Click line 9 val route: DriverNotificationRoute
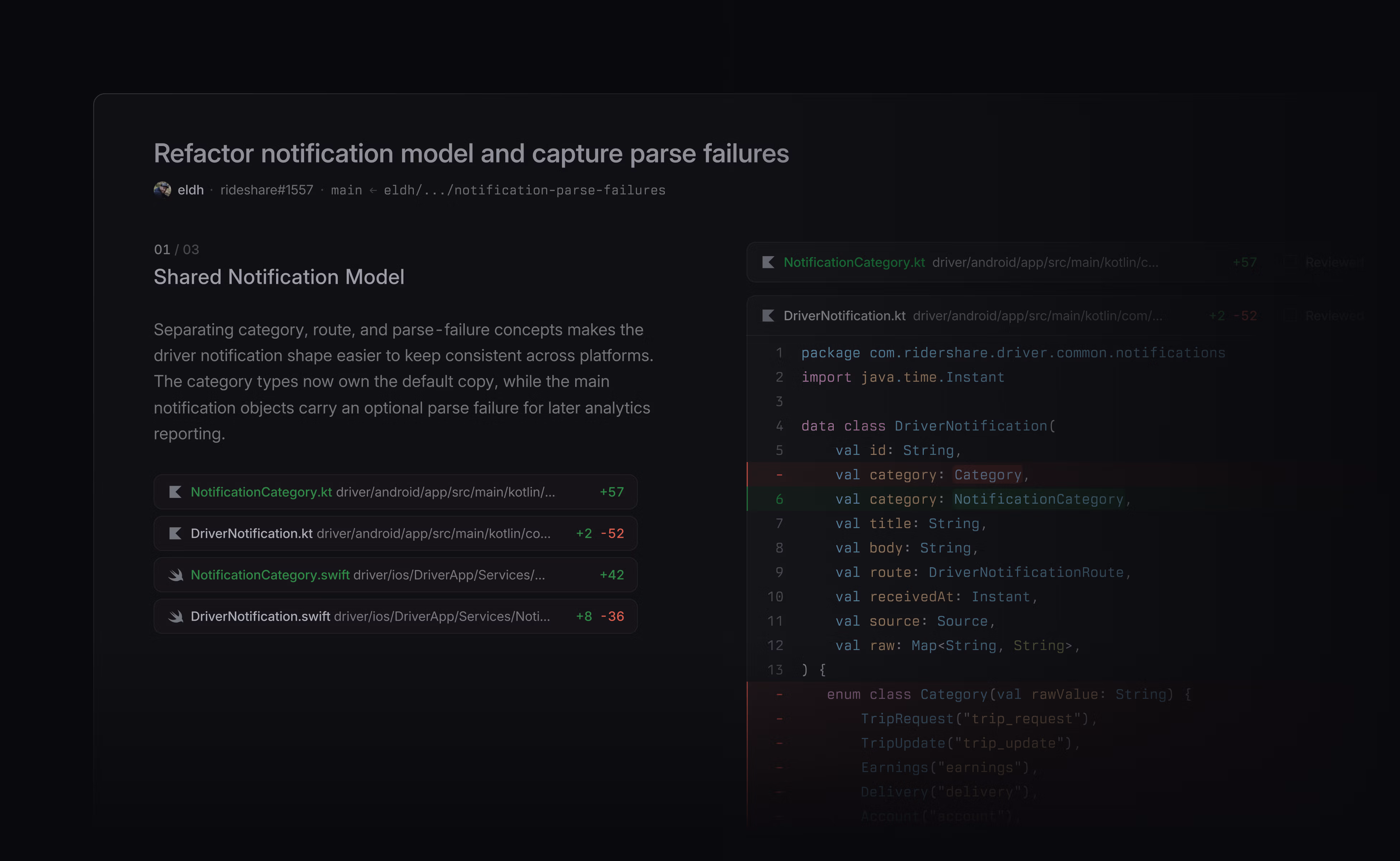The image size is (1400, 861). [x=983, y=573]
